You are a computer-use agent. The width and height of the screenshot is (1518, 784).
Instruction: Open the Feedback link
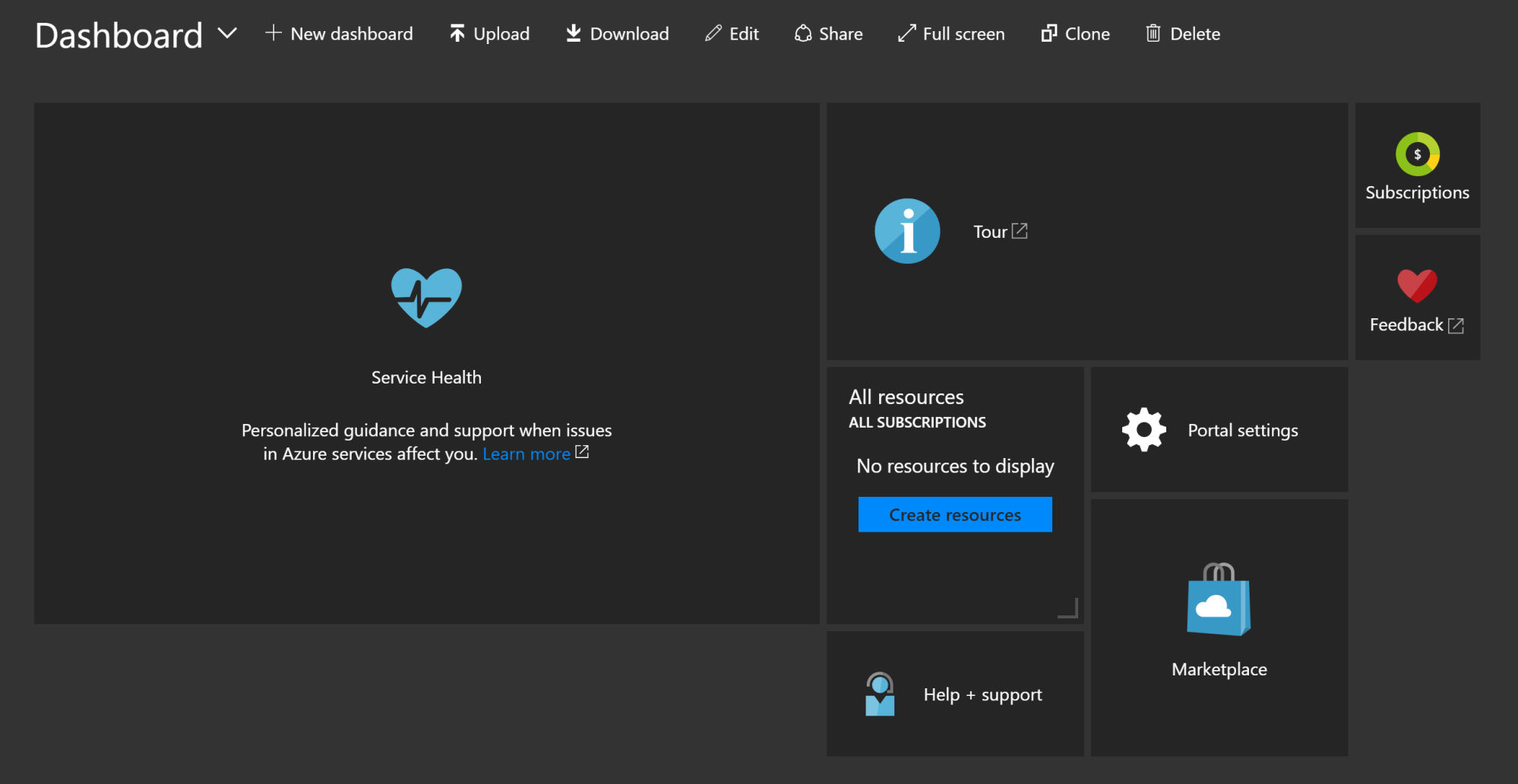point(1406,324)
